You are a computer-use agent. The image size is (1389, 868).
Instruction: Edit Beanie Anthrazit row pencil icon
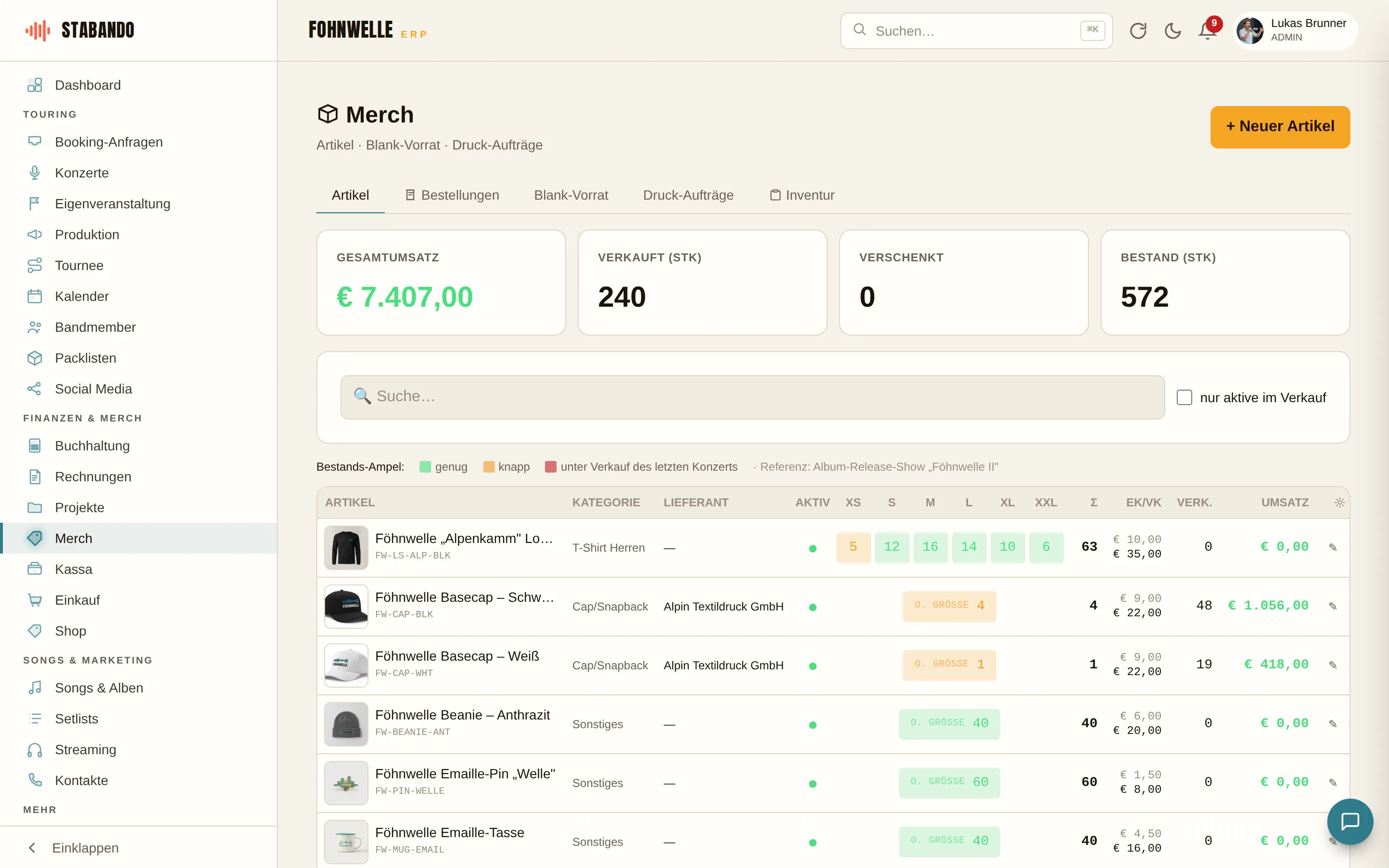click(1333, 724)
